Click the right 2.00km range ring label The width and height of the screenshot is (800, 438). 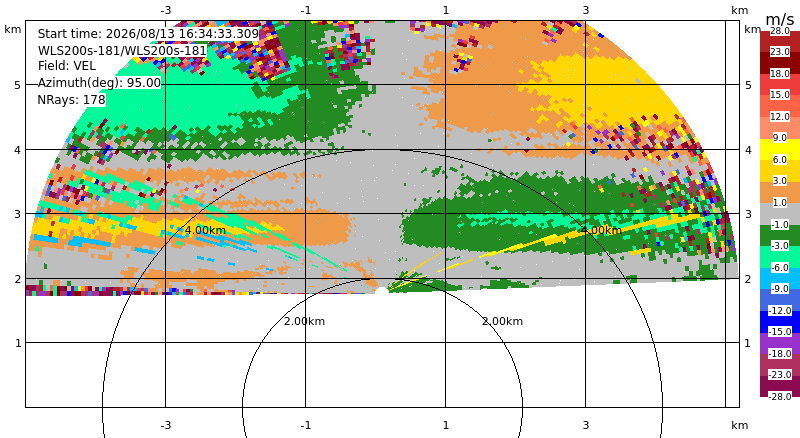[503, 321]
